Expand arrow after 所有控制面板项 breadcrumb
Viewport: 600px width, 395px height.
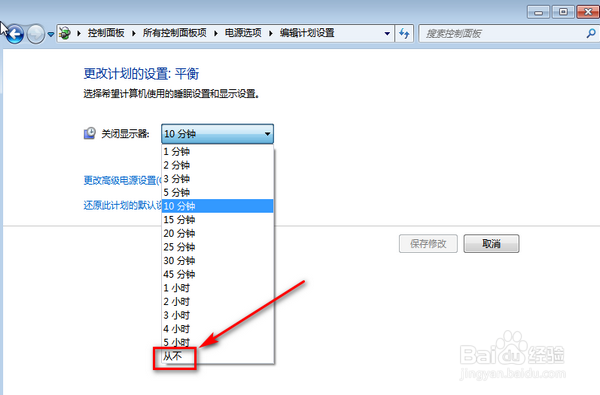(216, 34)
